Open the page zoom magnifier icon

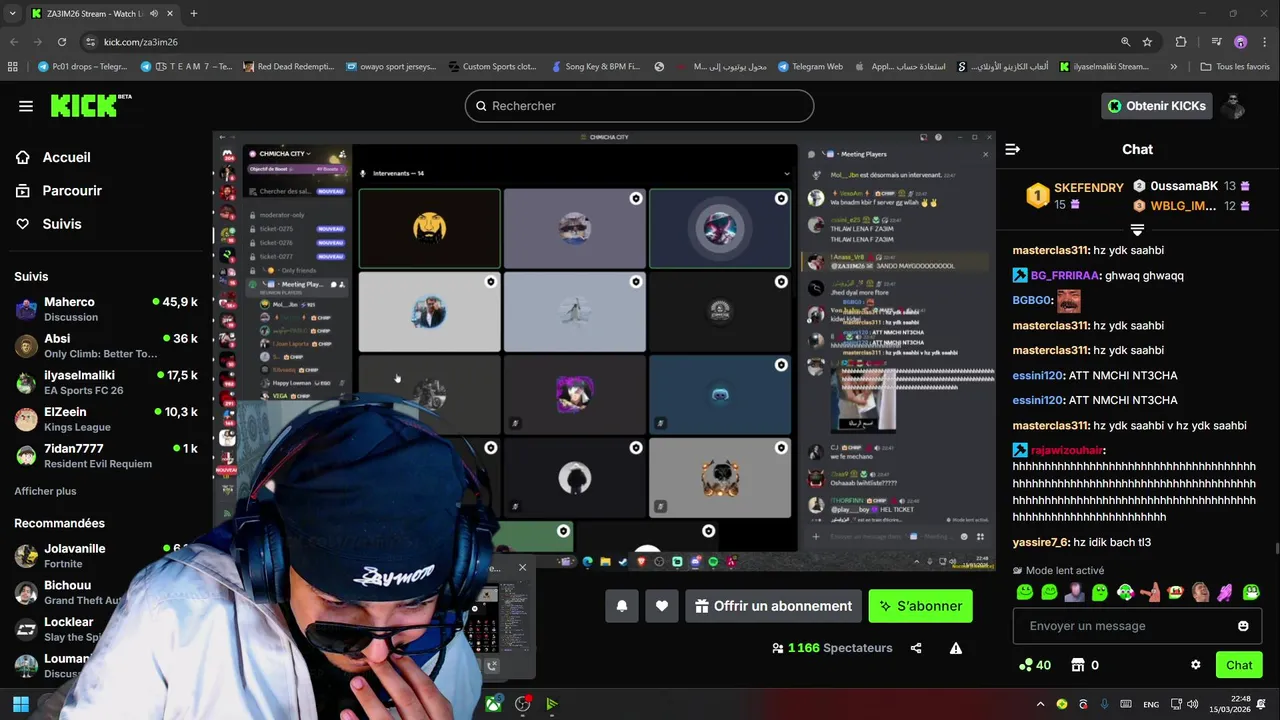[1125, 42]
